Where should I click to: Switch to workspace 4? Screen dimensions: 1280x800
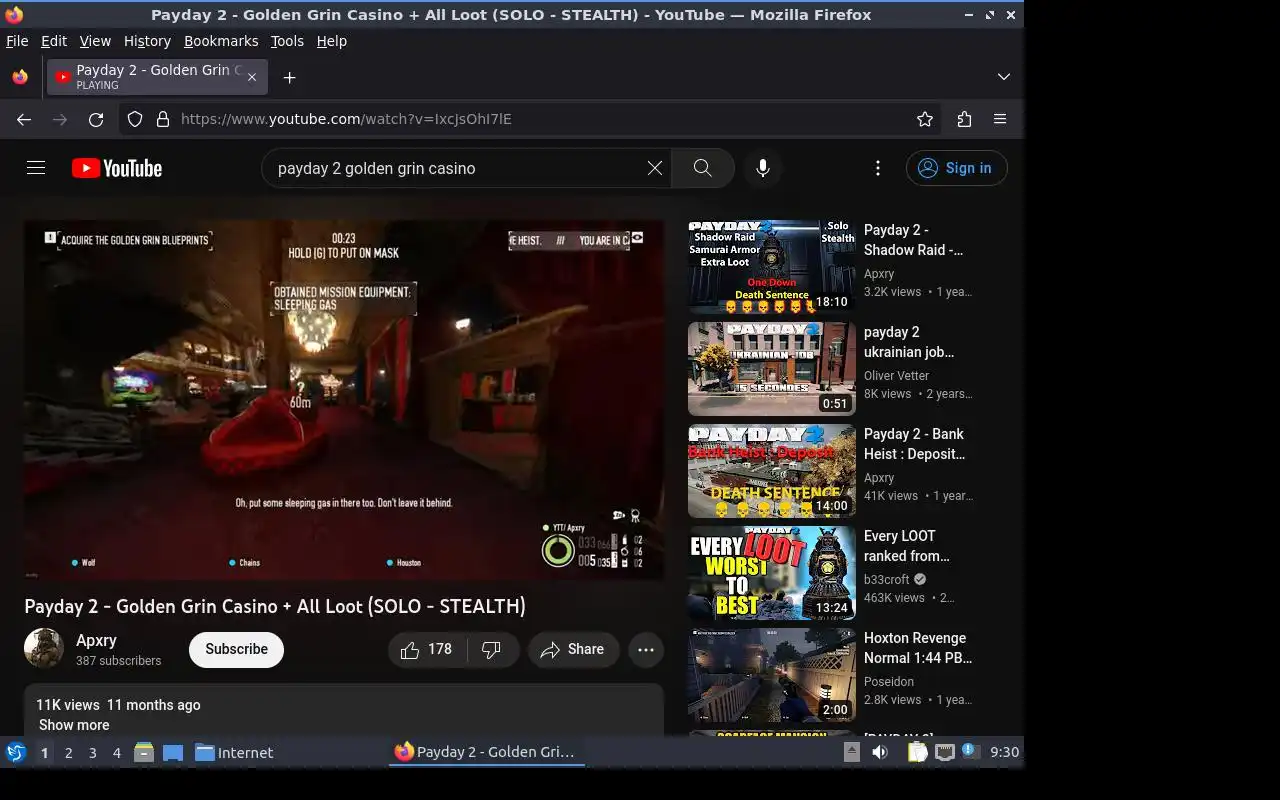(117, 753)
